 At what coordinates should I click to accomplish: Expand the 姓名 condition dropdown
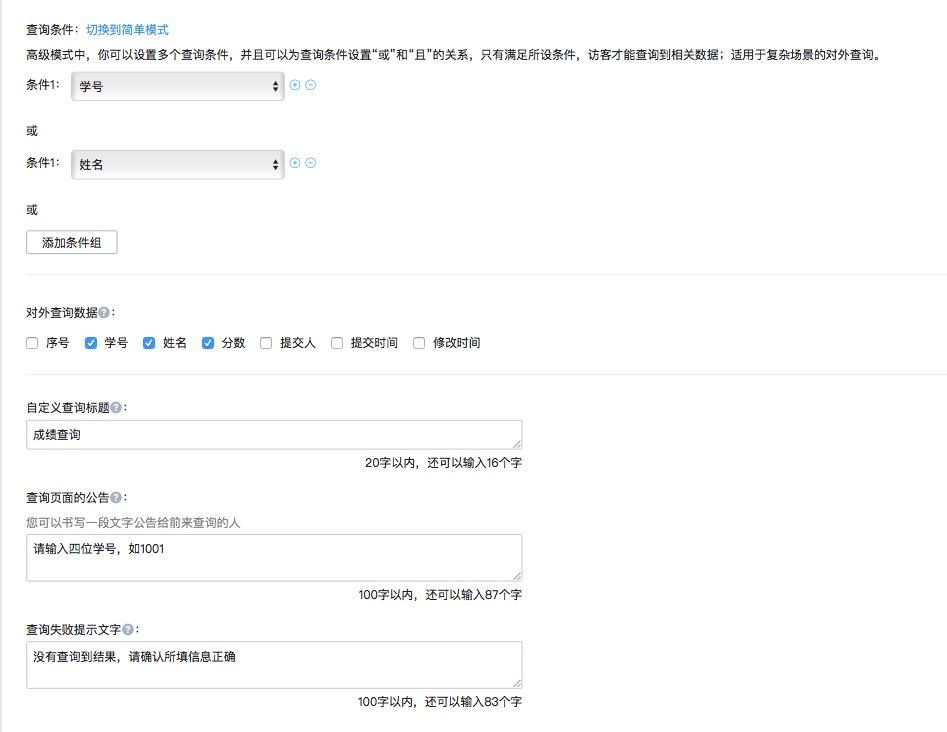click(x=178, y=165)
